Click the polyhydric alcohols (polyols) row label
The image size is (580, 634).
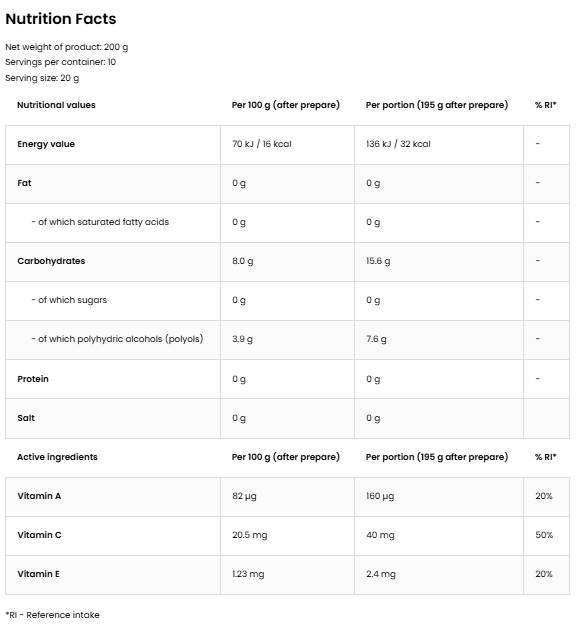pos(117,339)
